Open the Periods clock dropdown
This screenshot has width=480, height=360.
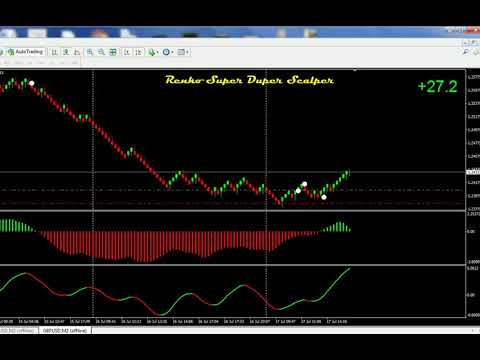(x=167, y=52)
